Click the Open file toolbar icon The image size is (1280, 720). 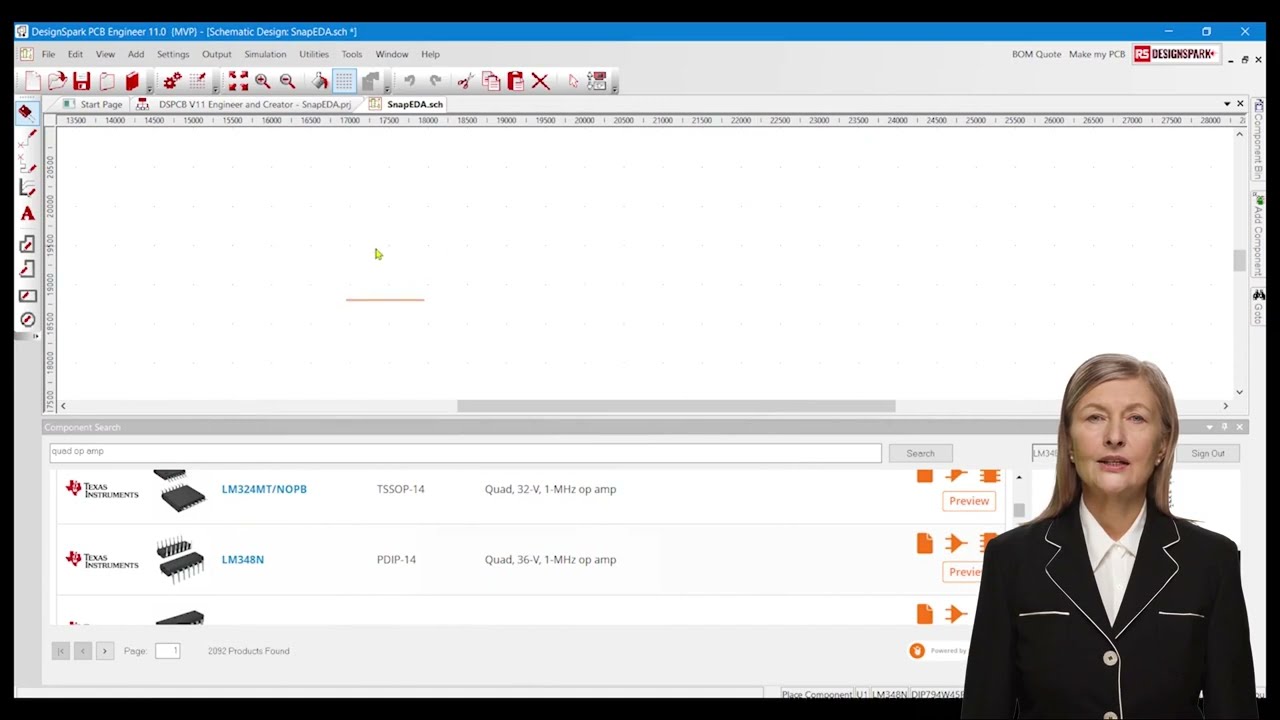(x=57, y=81)
